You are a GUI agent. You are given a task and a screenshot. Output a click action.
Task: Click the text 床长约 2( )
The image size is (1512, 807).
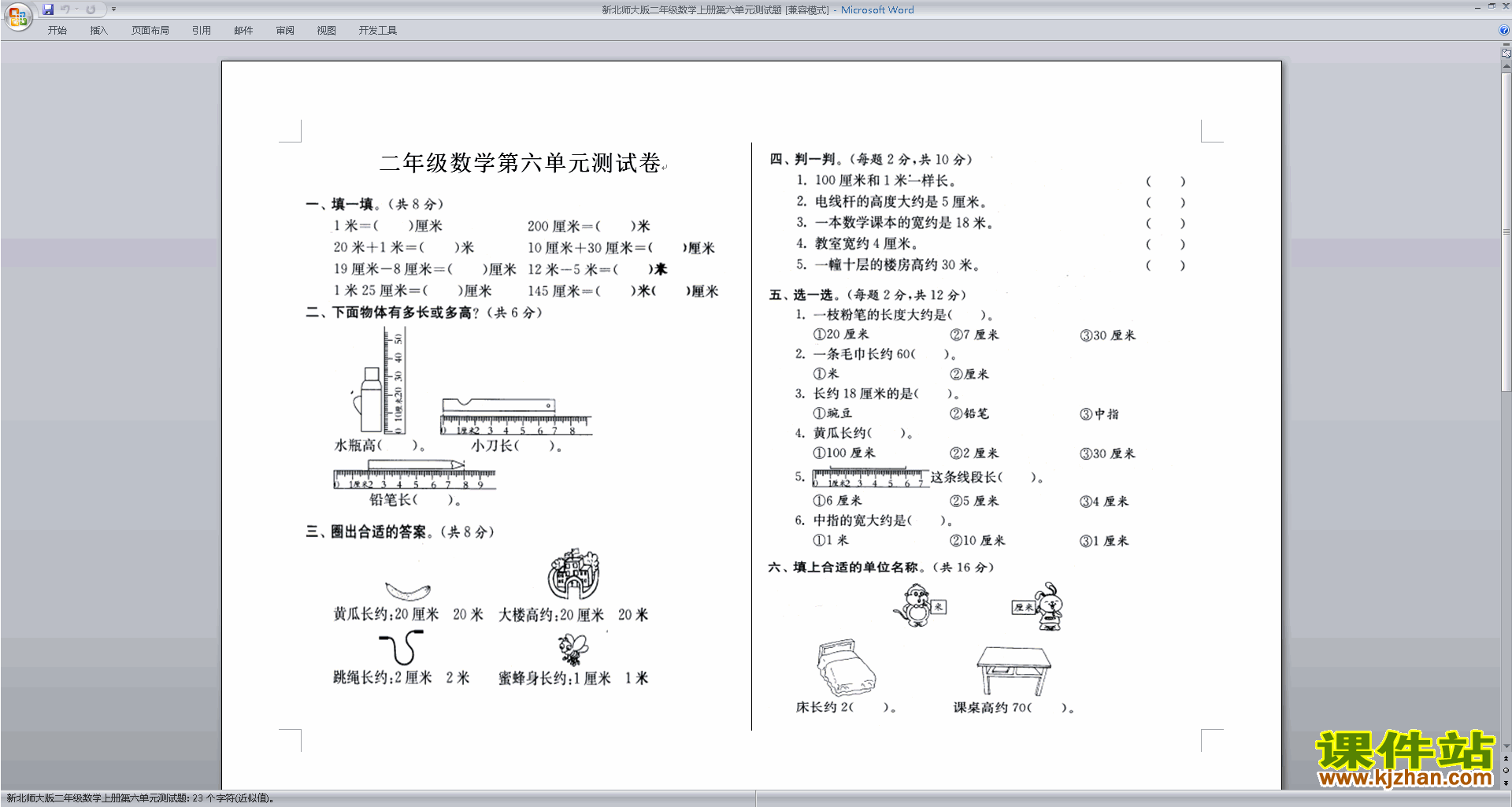coord(846,707)
